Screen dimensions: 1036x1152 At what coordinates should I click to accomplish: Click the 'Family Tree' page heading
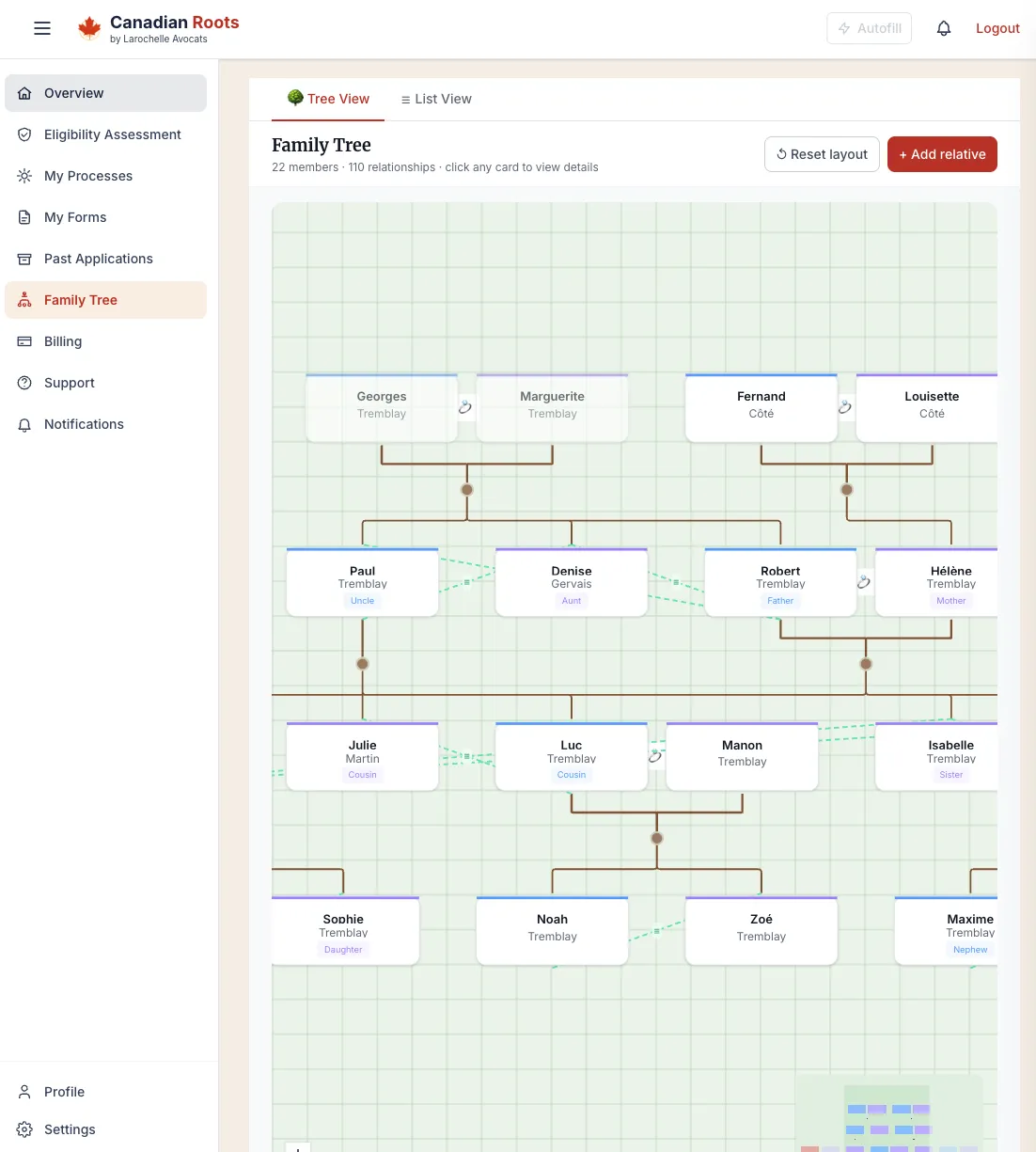click(322, 145)
